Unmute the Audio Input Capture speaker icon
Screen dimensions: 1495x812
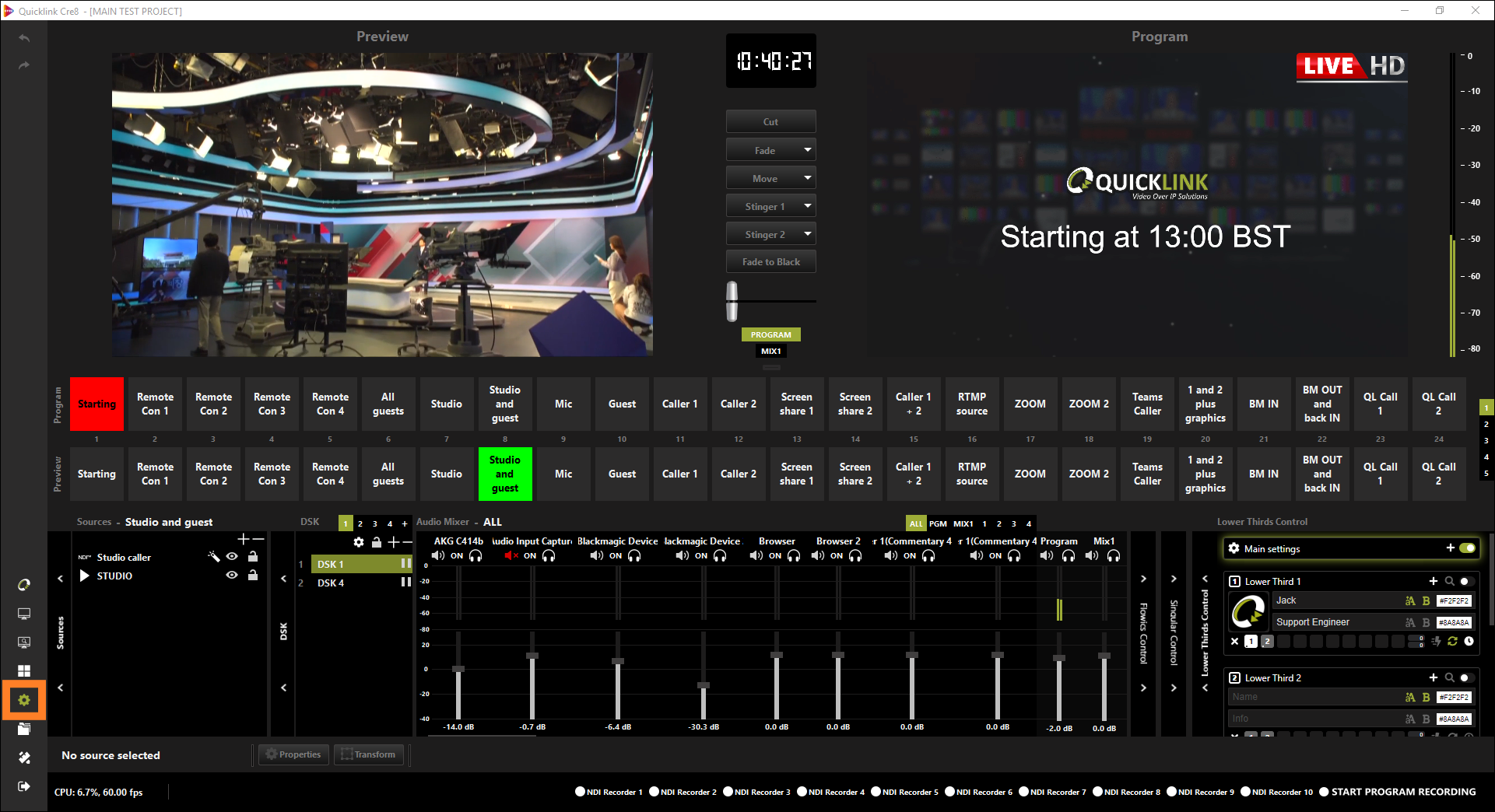pos(511,555)
